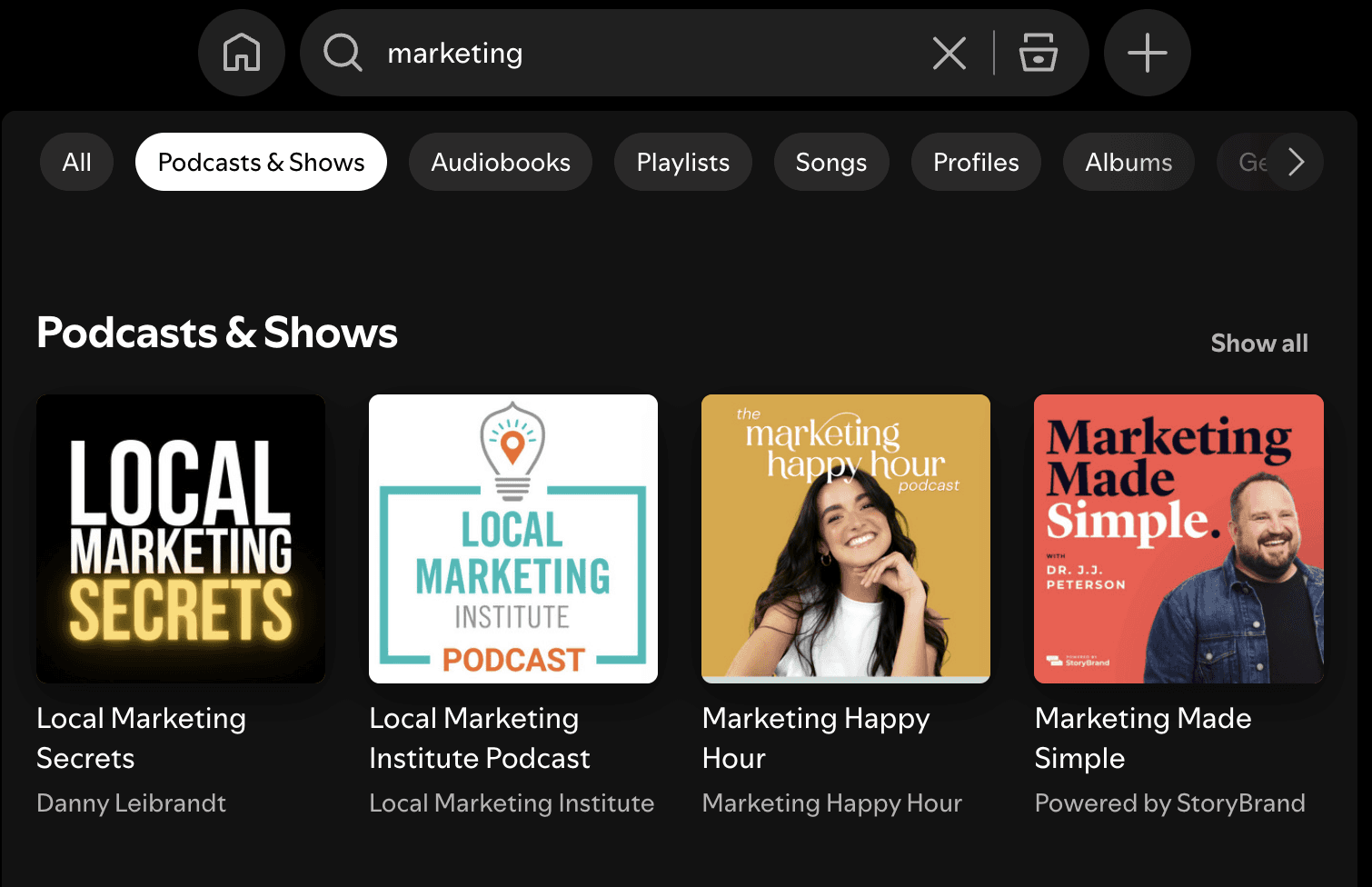Click the search magnifying glass icon
This screenshot has width=1372, height=887.
pyautogui.click(x=343, y=53)
